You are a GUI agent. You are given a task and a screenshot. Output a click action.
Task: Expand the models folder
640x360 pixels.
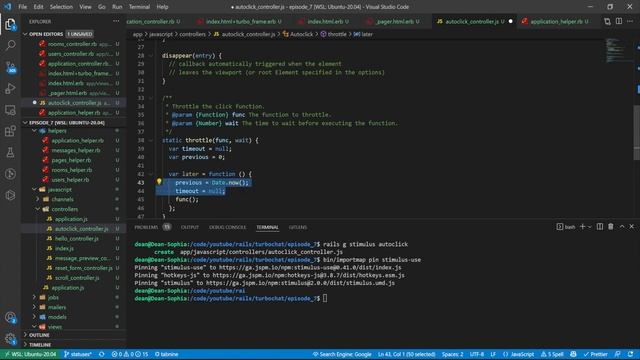(34, 317)
